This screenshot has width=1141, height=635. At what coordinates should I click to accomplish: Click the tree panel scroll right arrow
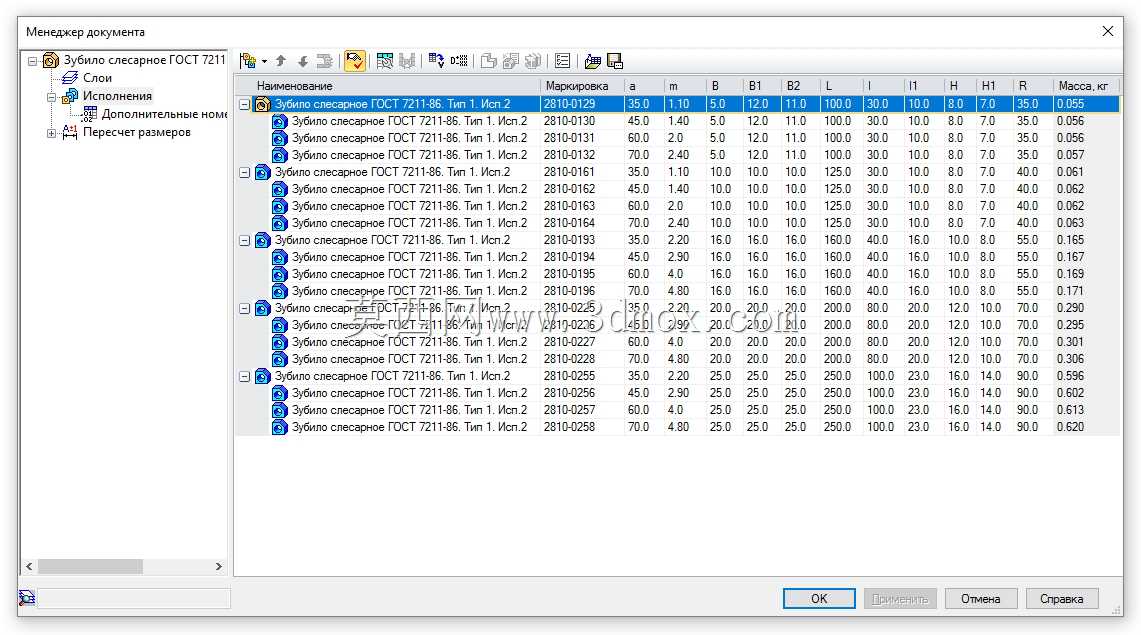218,566
